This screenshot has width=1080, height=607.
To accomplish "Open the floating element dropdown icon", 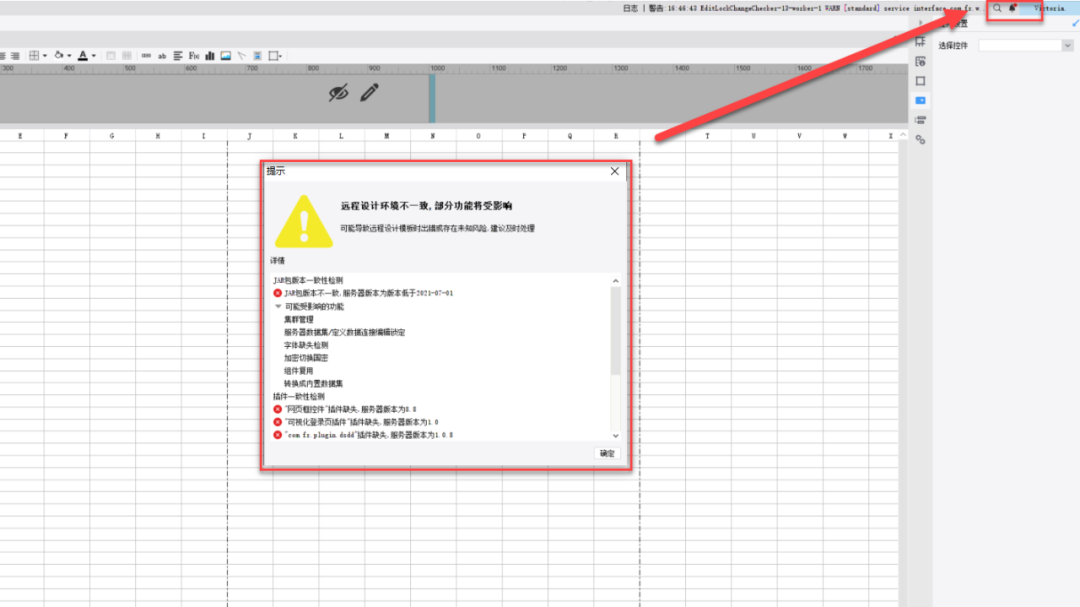I will (x=275, y=56).
